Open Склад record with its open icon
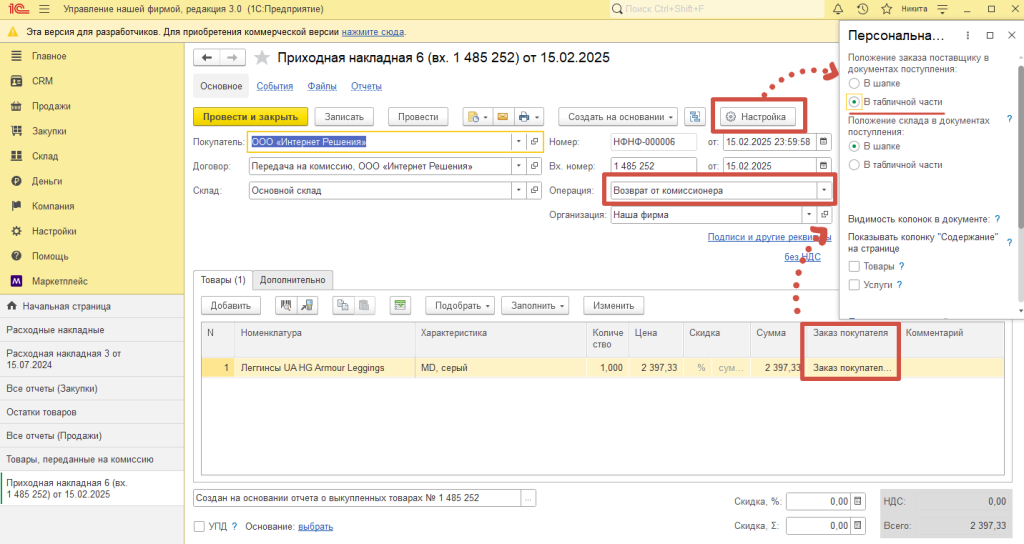Image resolution: width=1024 pixels, height=544 pixels. [x=535, y=190]
